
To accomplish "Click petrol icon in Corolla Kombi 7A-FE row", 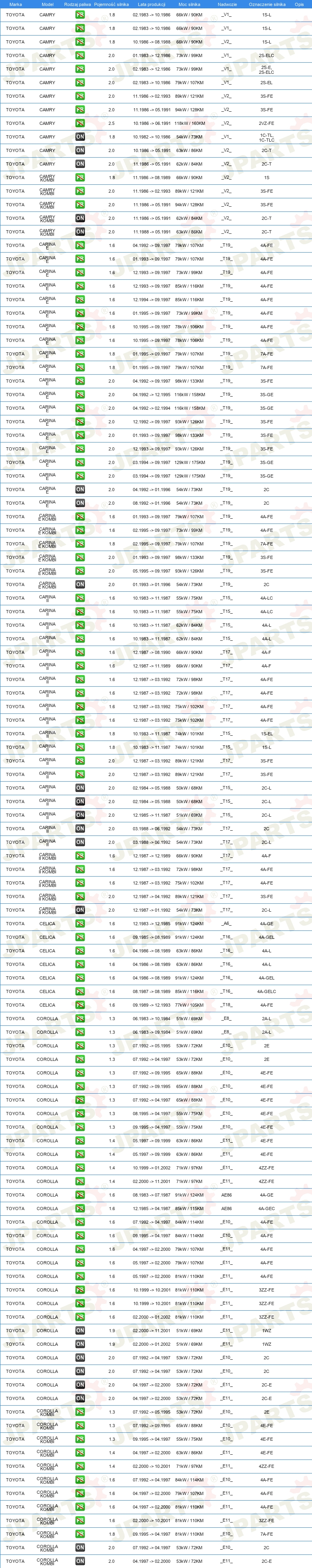I will pos(80,1534).
